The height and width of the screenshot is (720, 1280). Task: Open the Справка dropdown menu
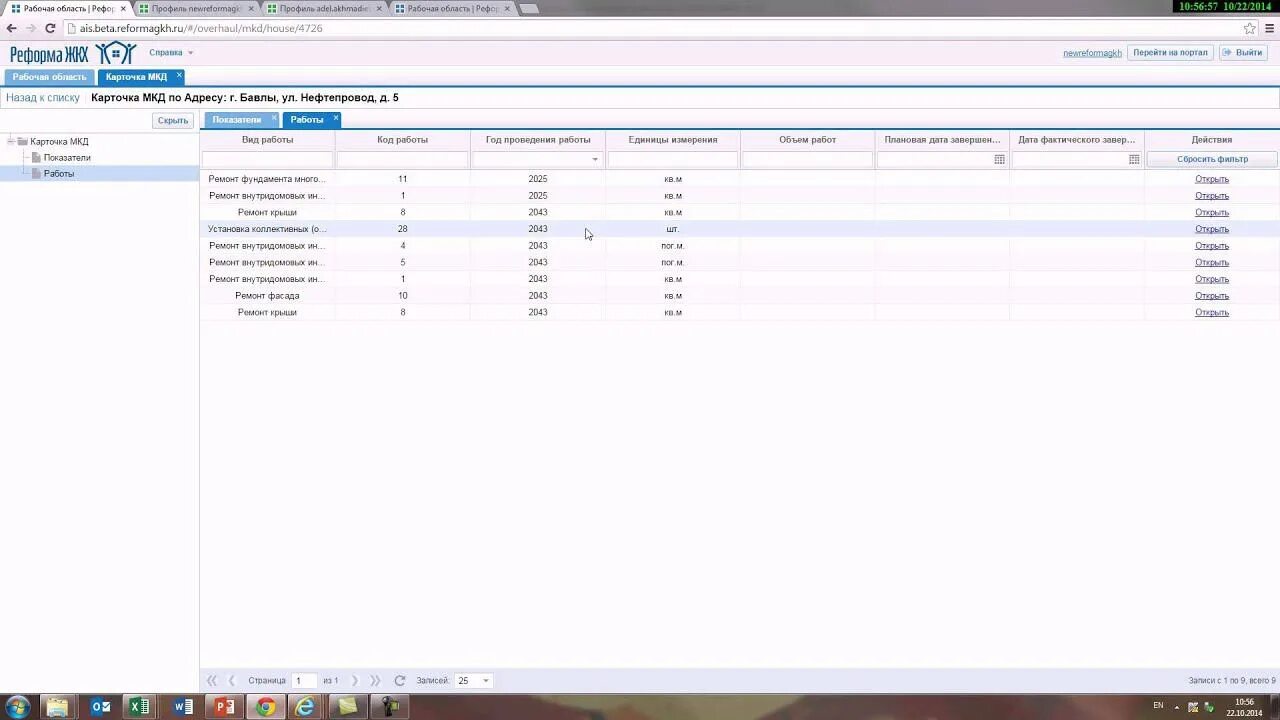point(171,52)
